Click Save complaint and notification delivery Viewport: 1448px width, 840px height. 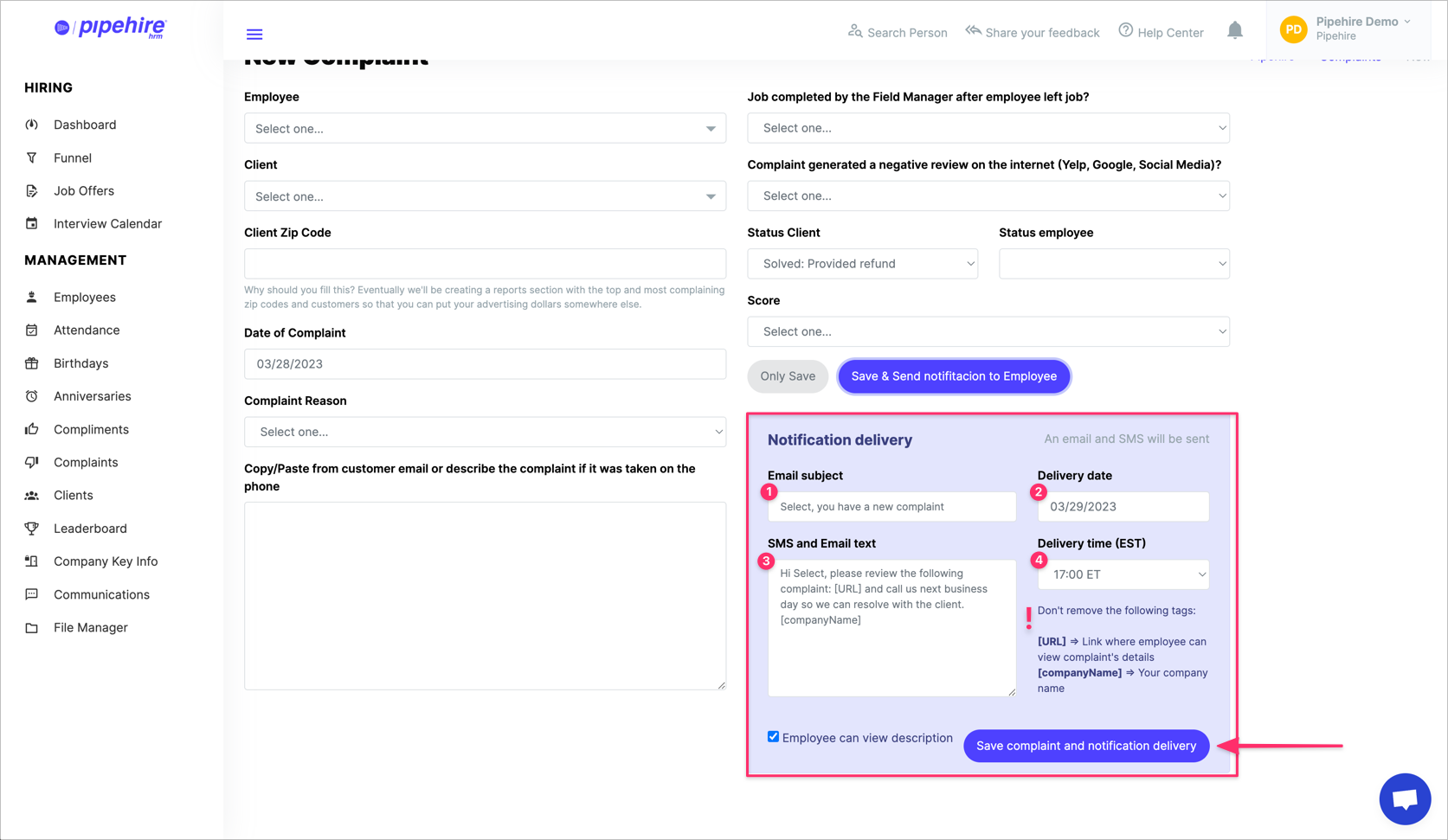(x=1086, y=745)
